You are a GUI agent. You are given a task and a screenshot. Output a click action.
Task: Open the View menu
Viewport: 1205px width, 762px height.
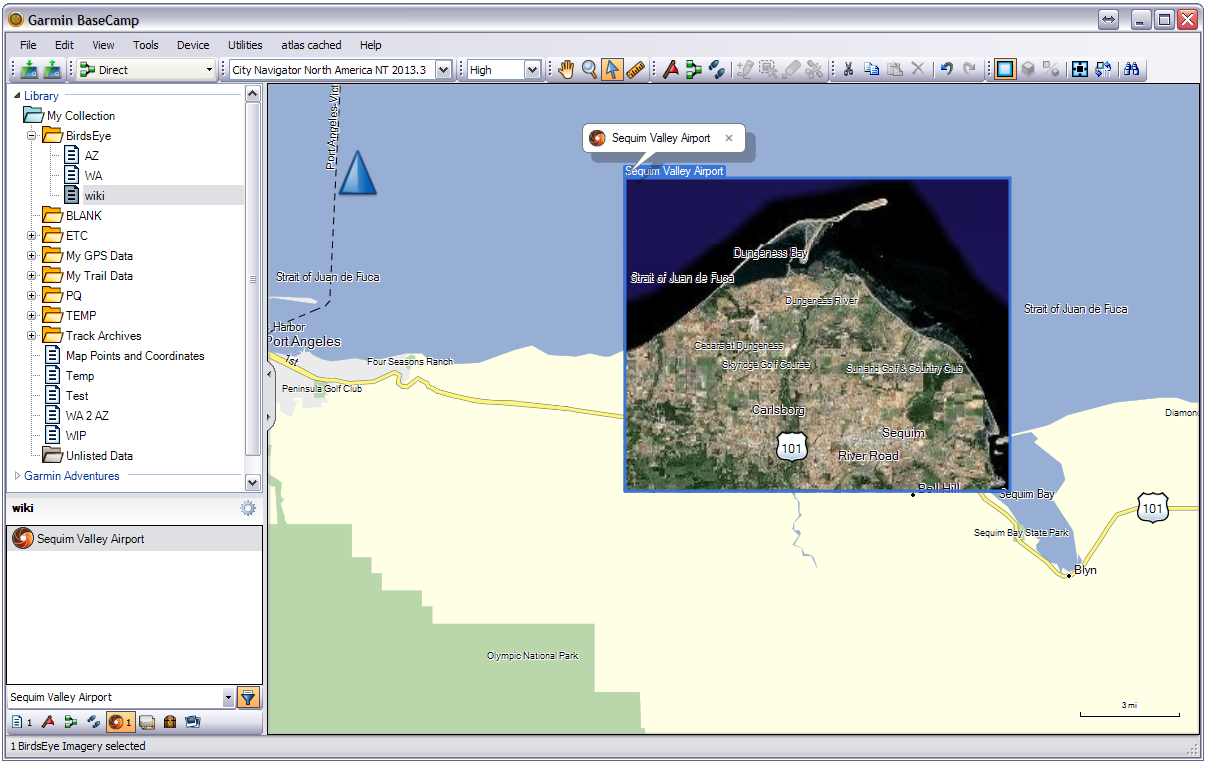tap(103, 45)
